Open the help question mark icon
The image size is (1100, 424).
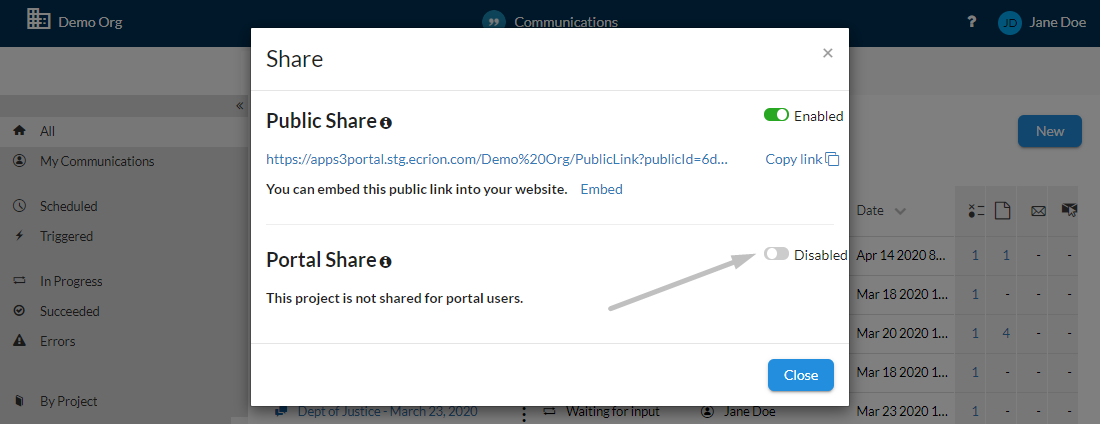[972, 22]
